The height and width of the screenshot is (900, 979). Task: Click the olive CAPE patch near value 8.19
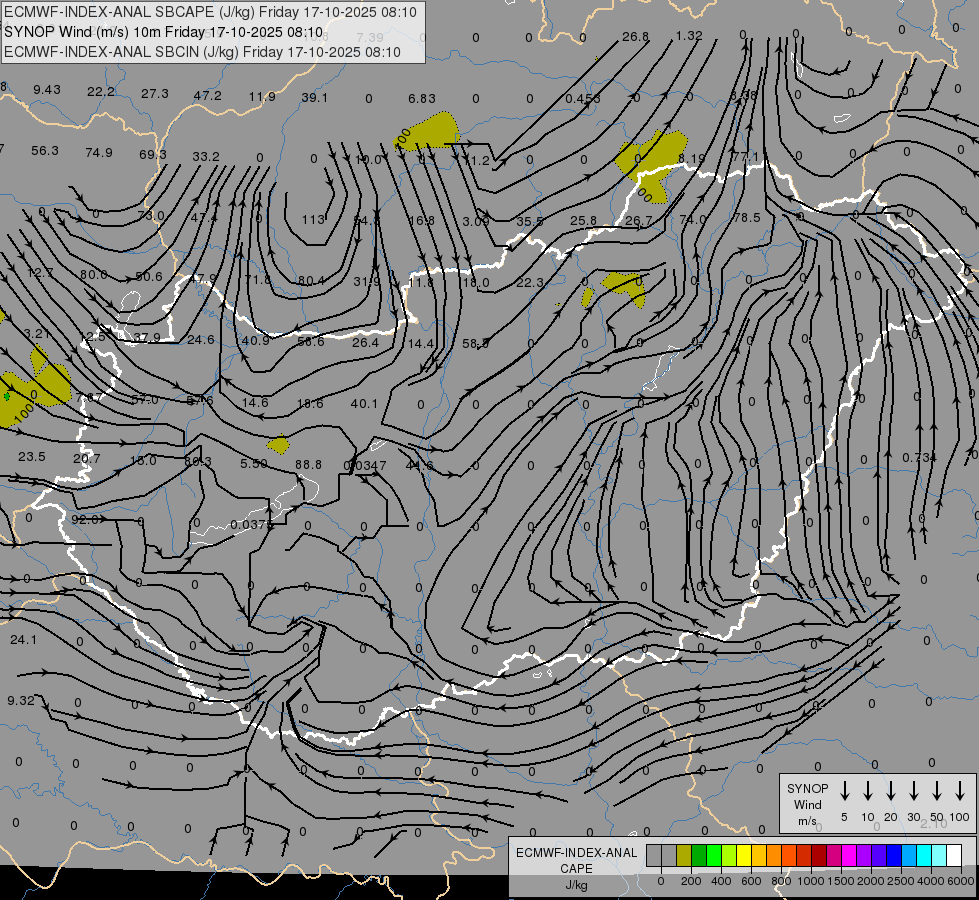coord(652,164)
